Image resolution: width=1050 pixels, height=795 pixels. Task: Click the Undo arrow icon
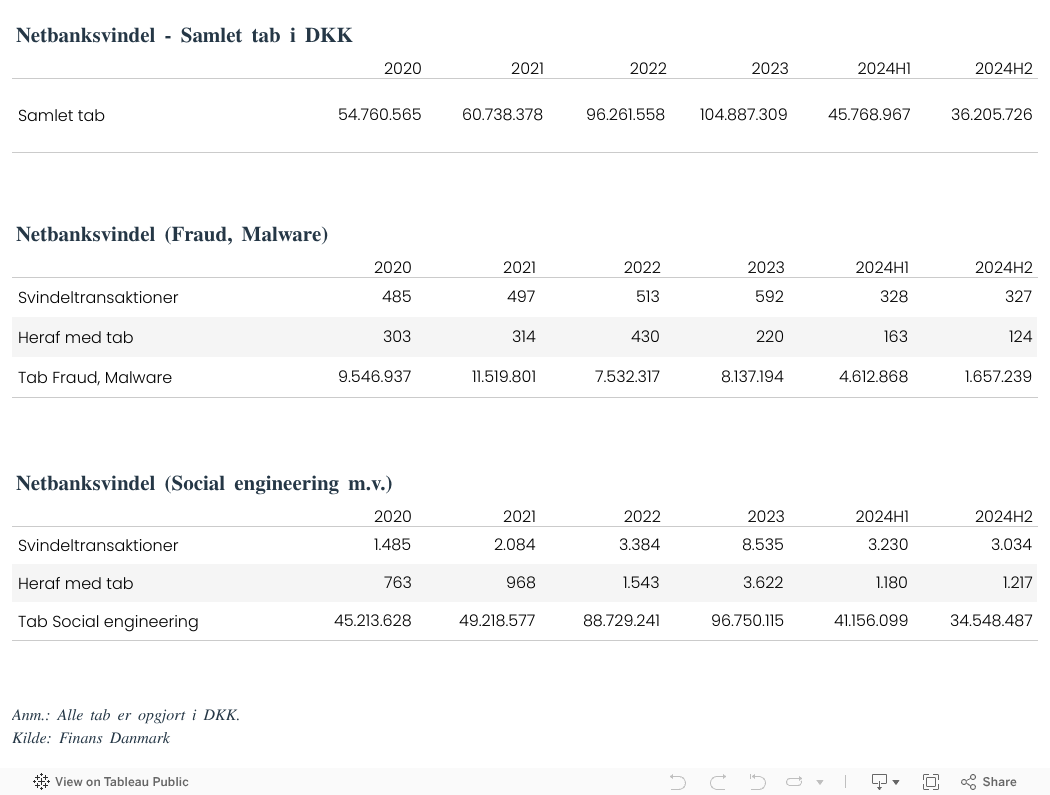click(x=678, y=782)
